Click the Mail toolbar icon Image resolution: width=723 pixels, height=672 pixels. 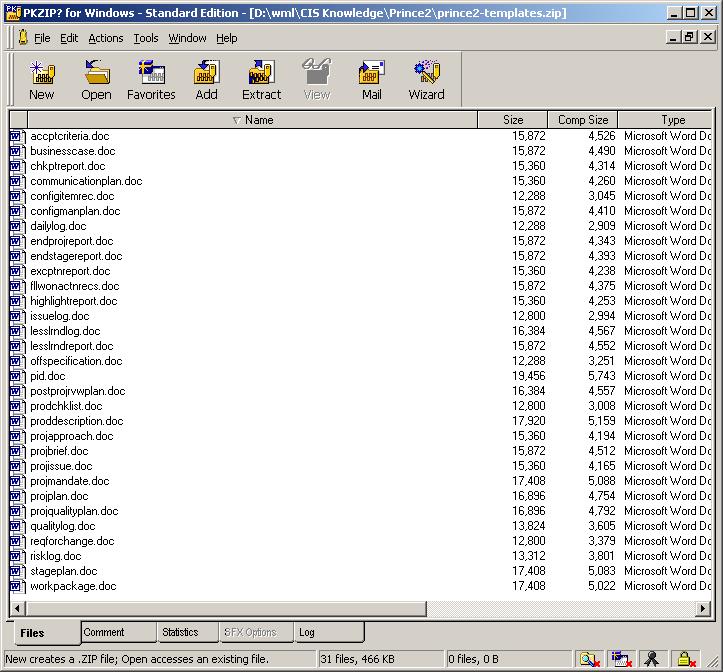point(372,72)
